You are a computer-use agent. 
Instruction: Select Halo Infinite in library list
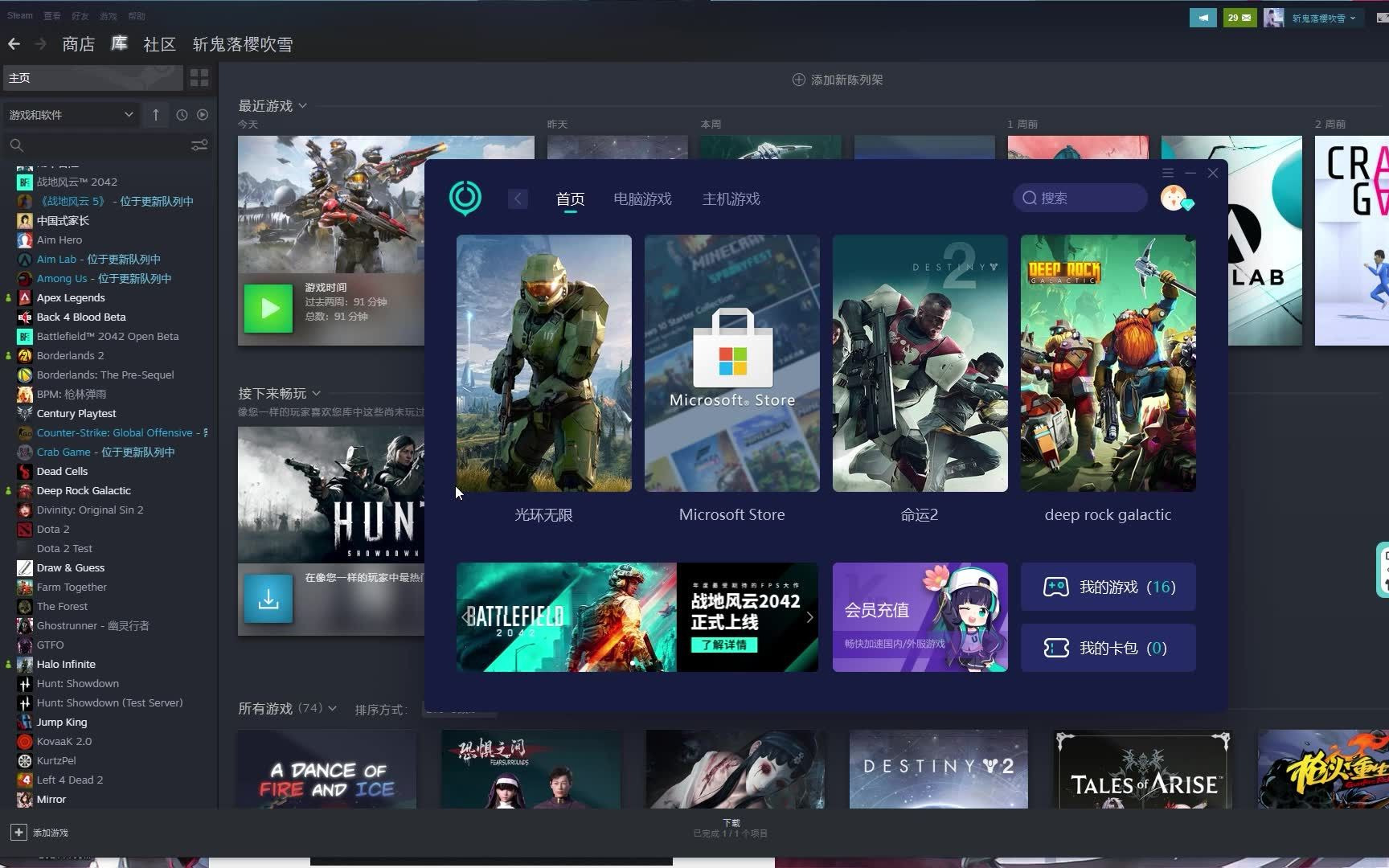[x=66, y=664]
